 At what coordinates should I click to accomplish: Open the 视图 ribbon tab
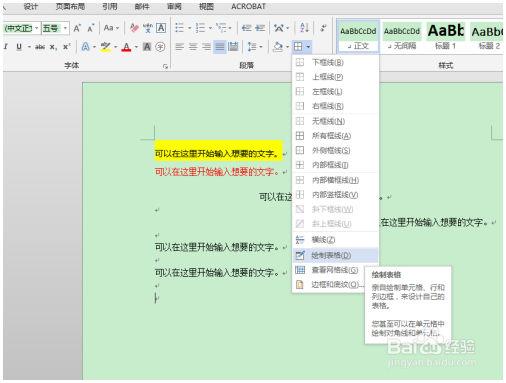point(206,7)
